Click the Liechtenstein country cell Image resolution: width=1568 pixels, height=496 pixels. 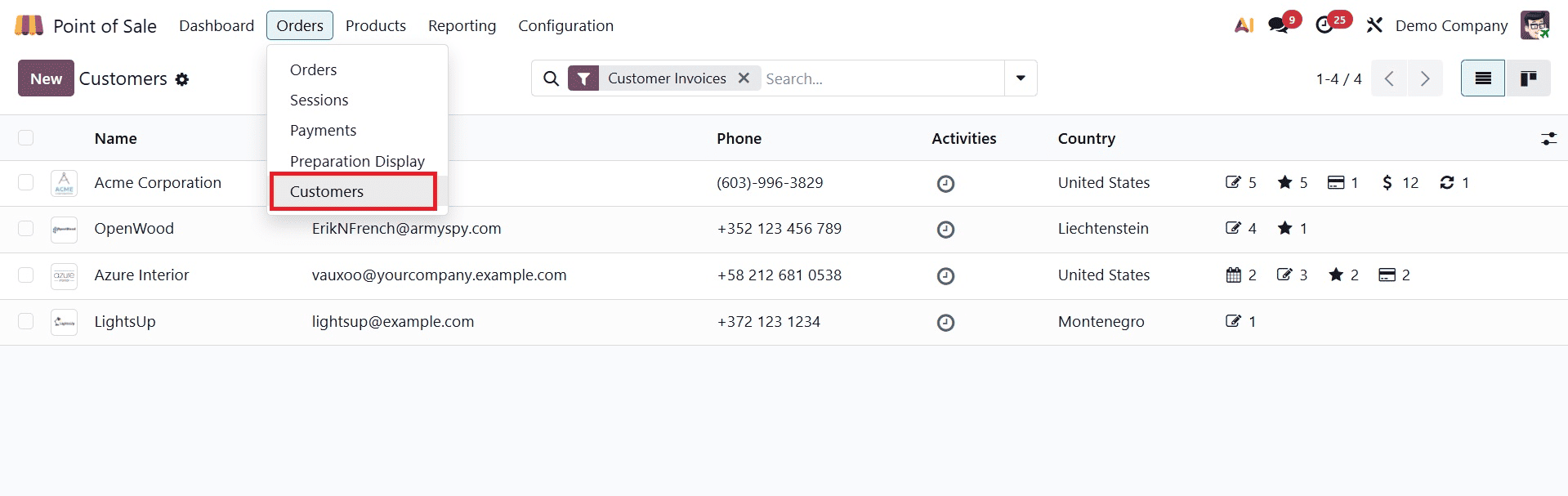pos(1103,228)
